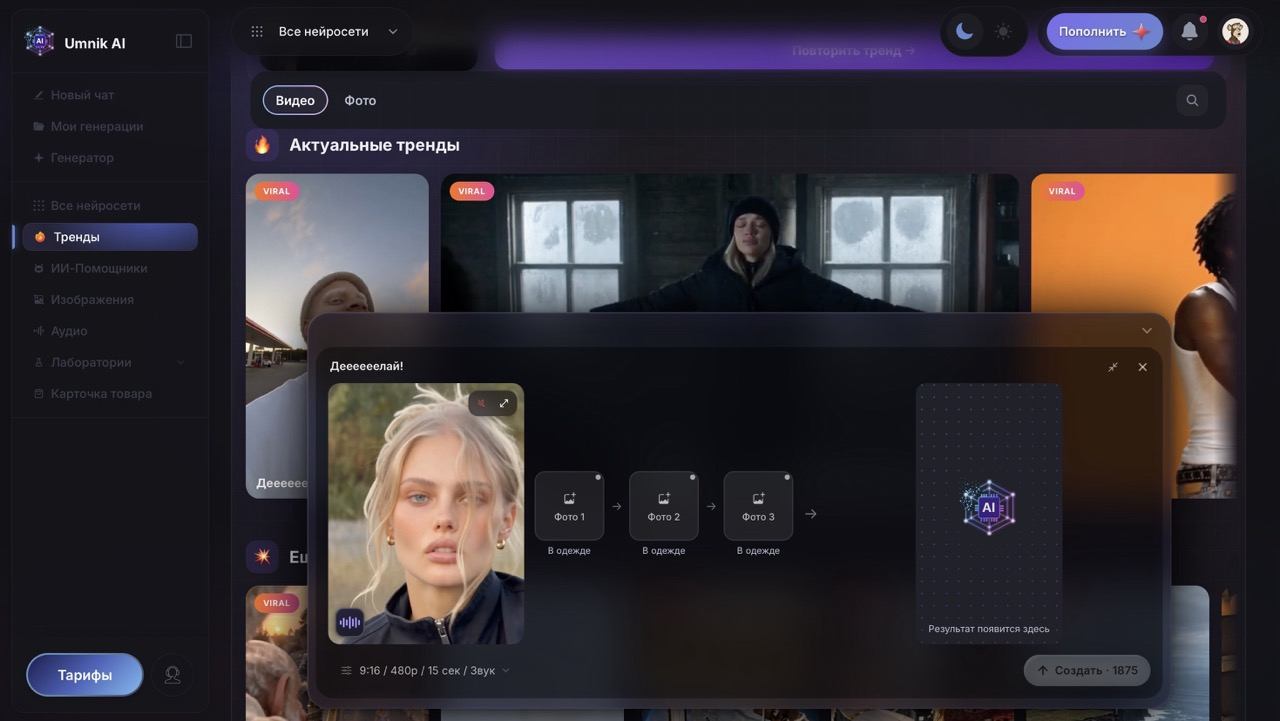Upload image to Фото 2 slot

(664, 506)
